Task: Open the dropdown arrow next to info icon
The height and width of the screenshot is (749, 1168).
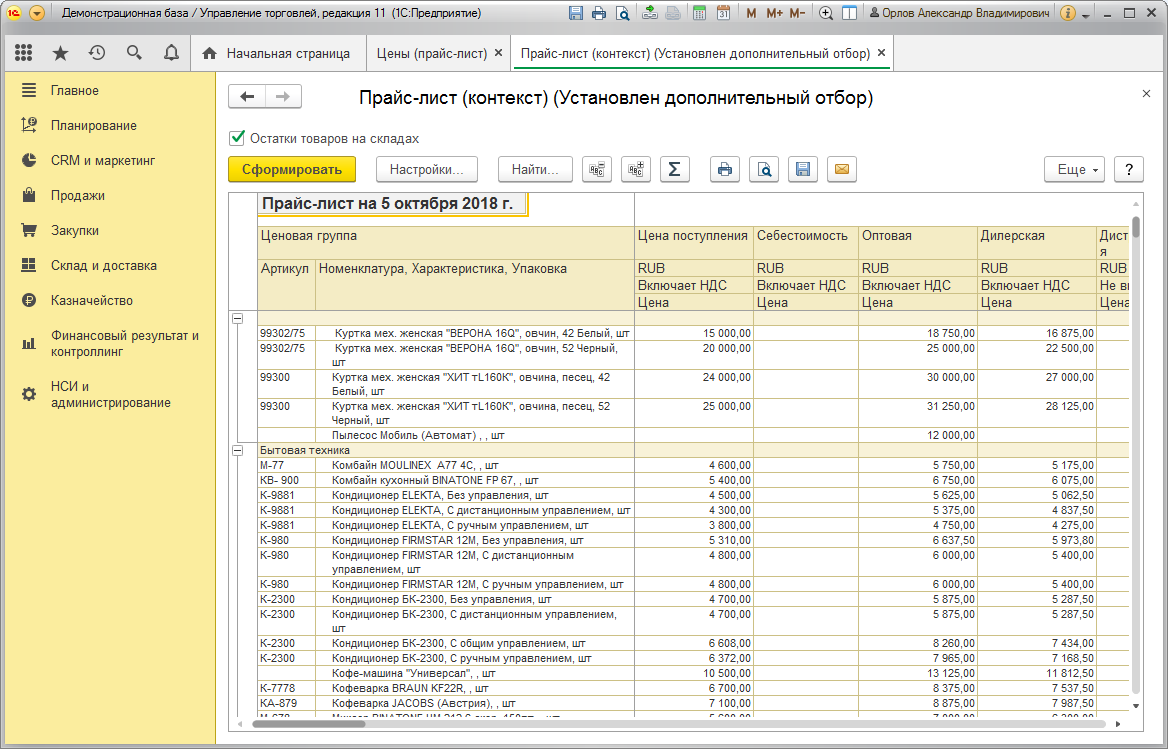Action: 1086,15
